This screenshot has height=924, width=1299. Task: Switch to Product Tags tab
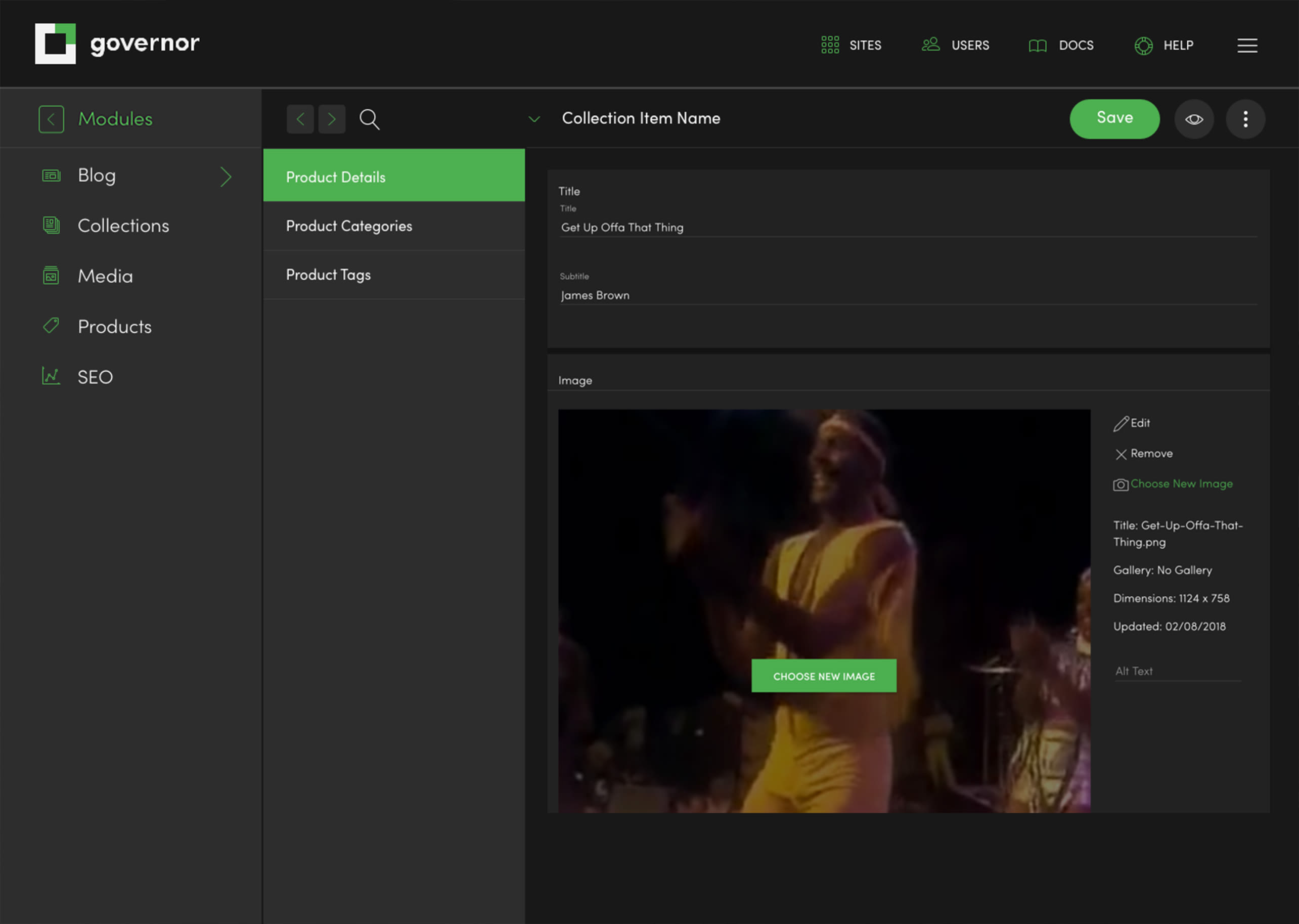click(x=328, y=275)
